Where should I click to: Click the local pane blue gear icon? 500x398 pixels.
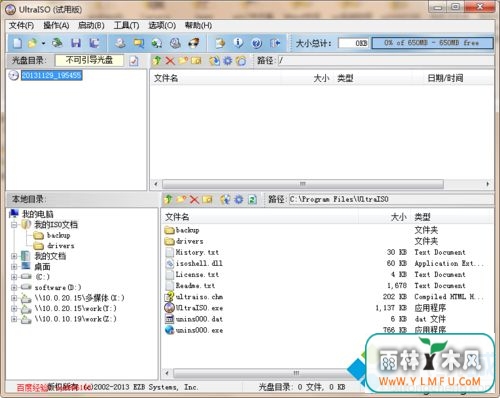[x=239, y=200]
